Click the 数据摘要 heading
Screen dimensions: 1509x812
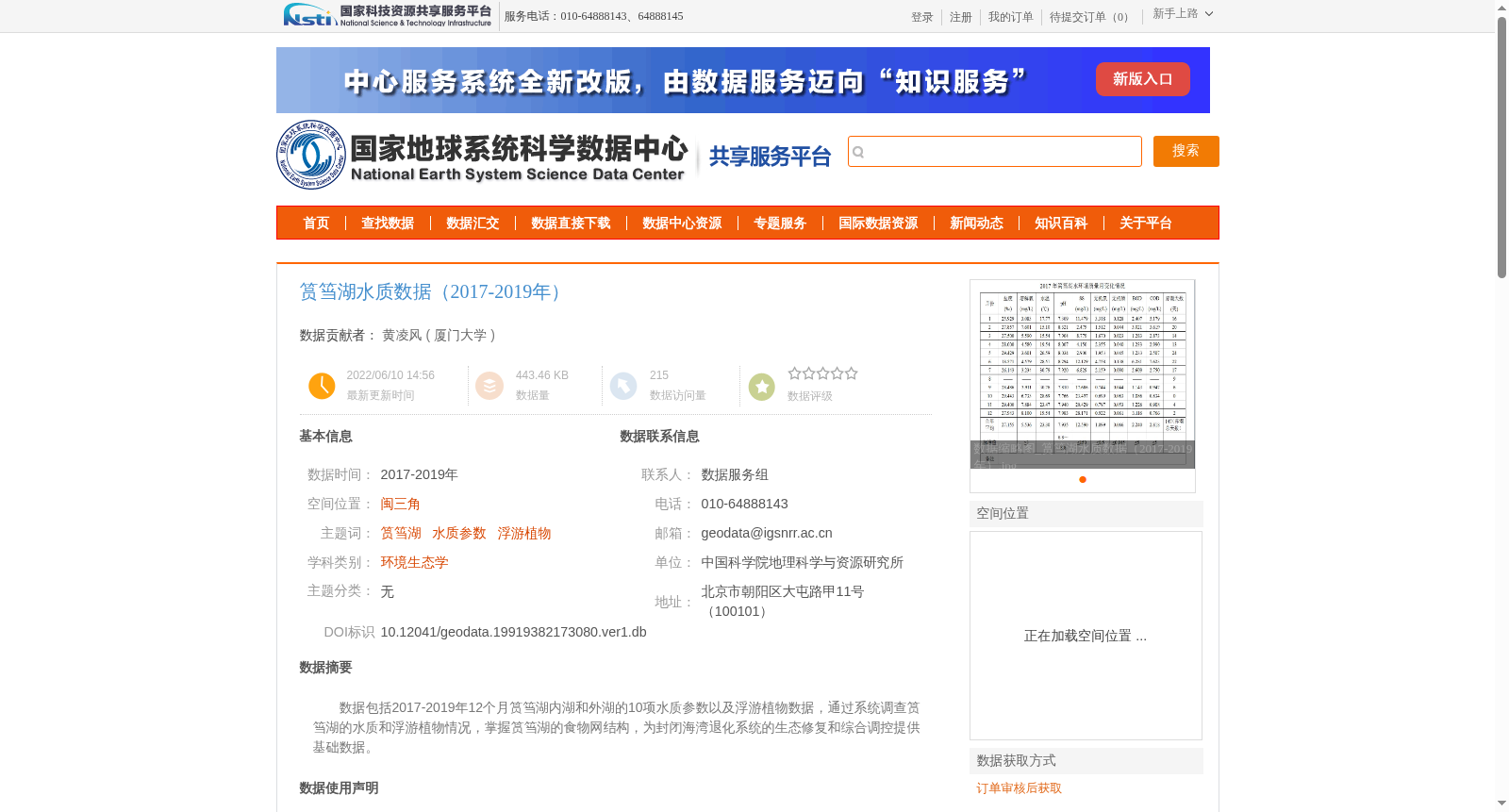(x=325, y=668)
